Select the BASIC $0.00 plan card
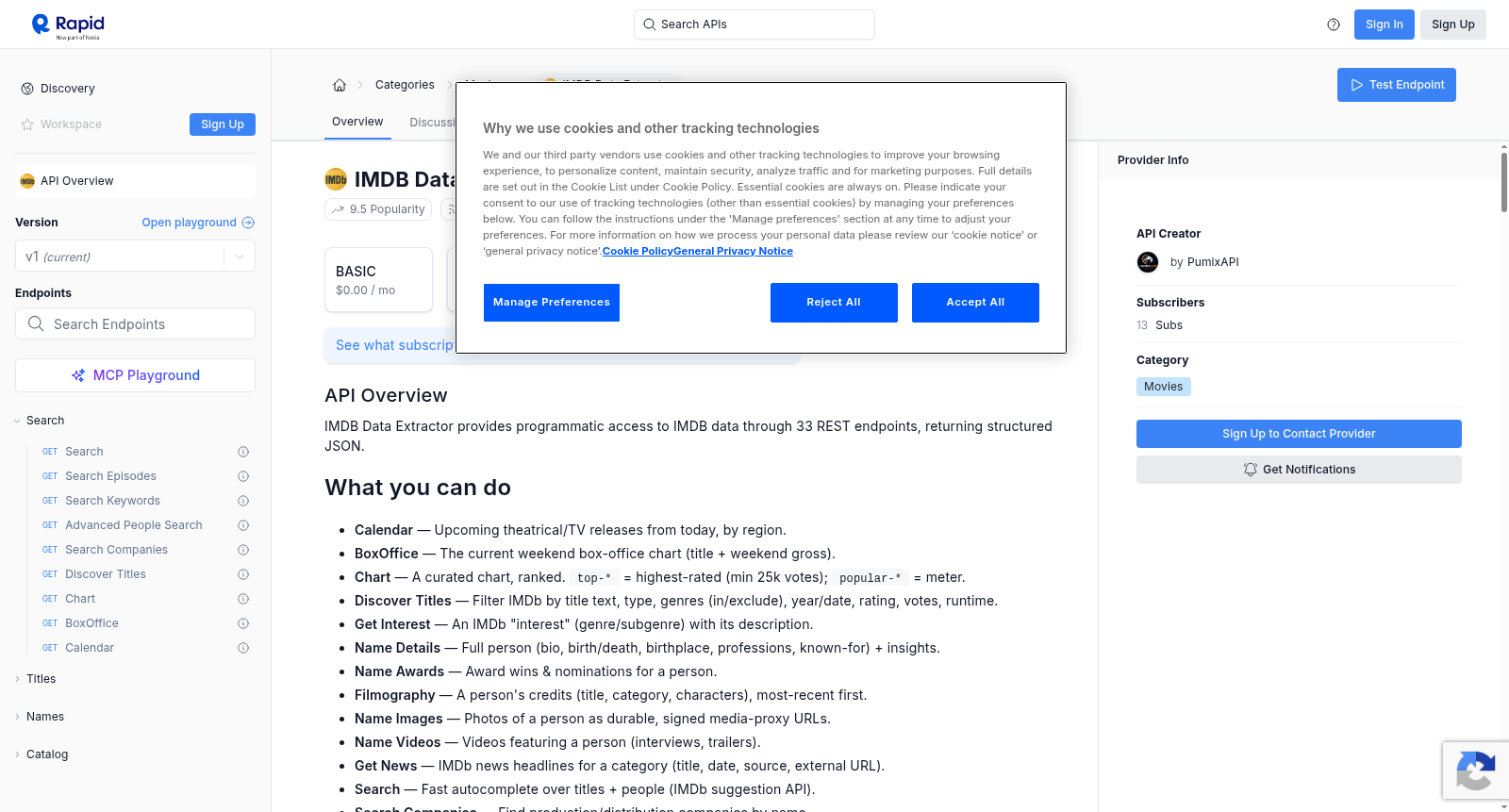Screen dimensions: 1509x812 pyautogui.click(x=378, y=280)
